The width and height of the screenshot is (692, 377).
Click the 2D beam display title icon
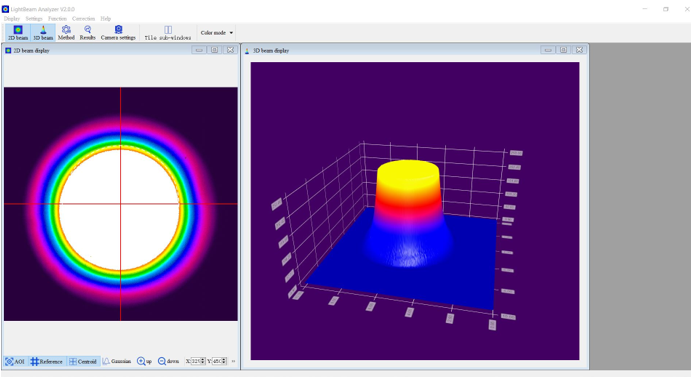point(8,50)
